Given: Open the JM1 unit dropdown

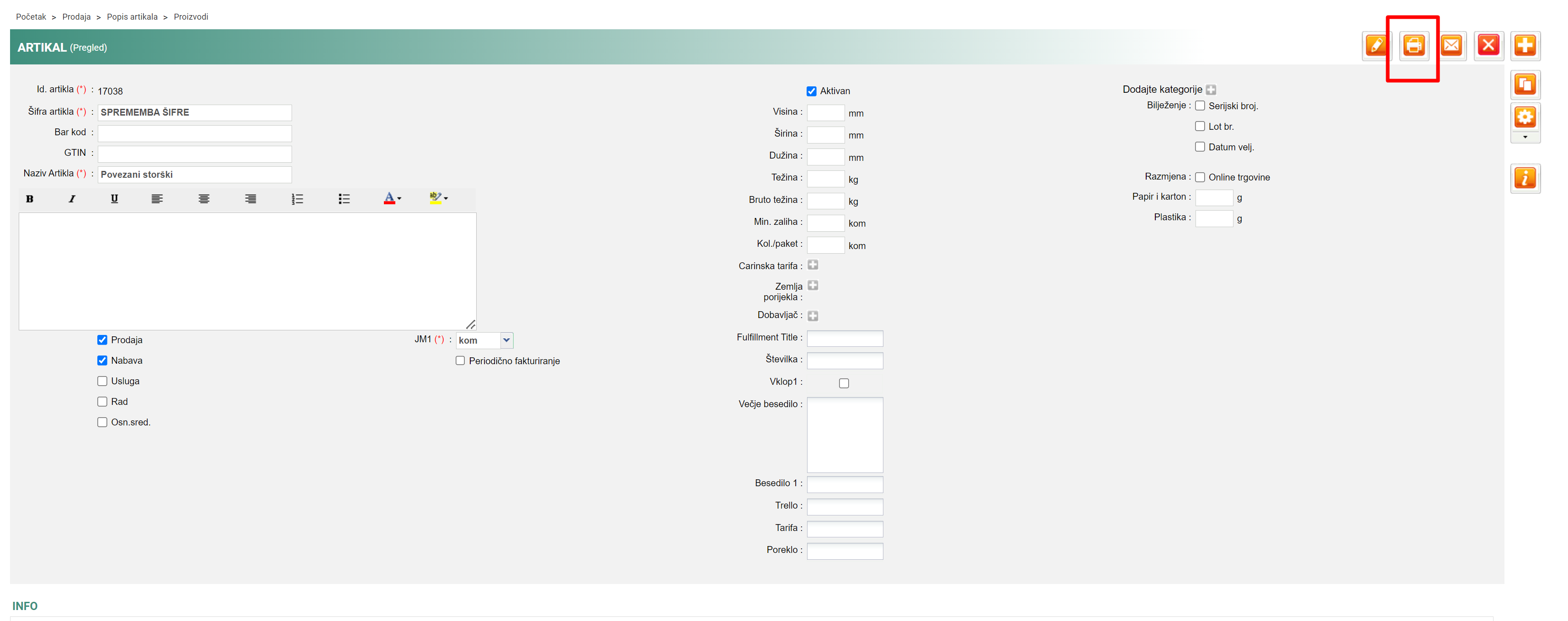Looking at the screenshot, I should 506,340.
